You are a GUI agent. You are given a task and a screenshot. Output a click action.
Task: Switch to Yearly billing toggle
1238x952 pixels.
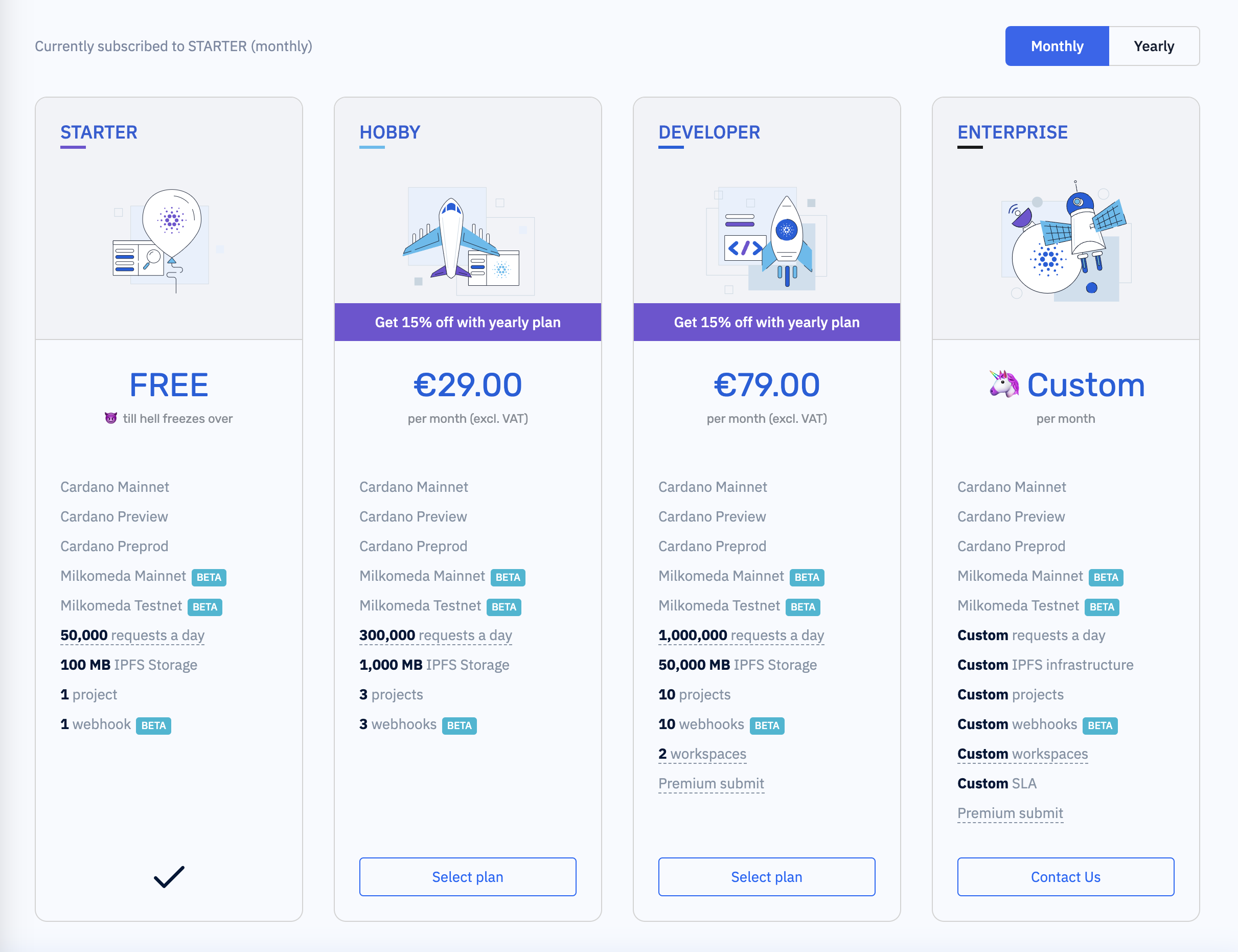[1153, 45]
